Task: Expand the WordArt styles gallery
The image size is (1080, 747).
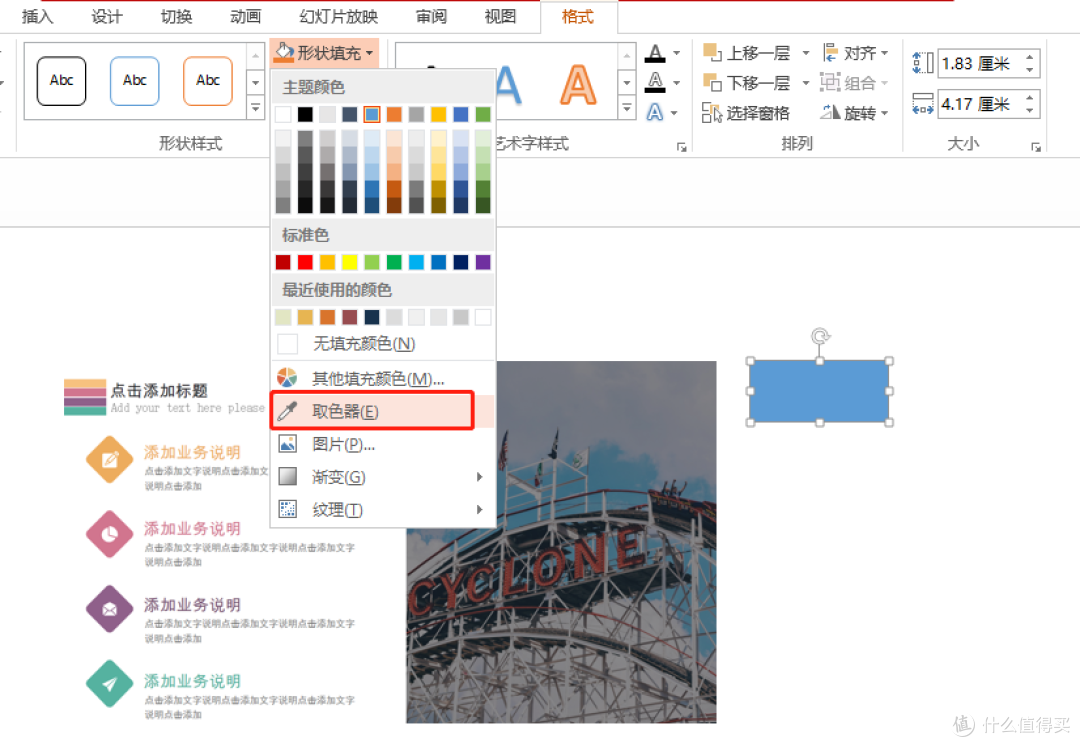Action: pyautogui.click(x=627, y=107)
